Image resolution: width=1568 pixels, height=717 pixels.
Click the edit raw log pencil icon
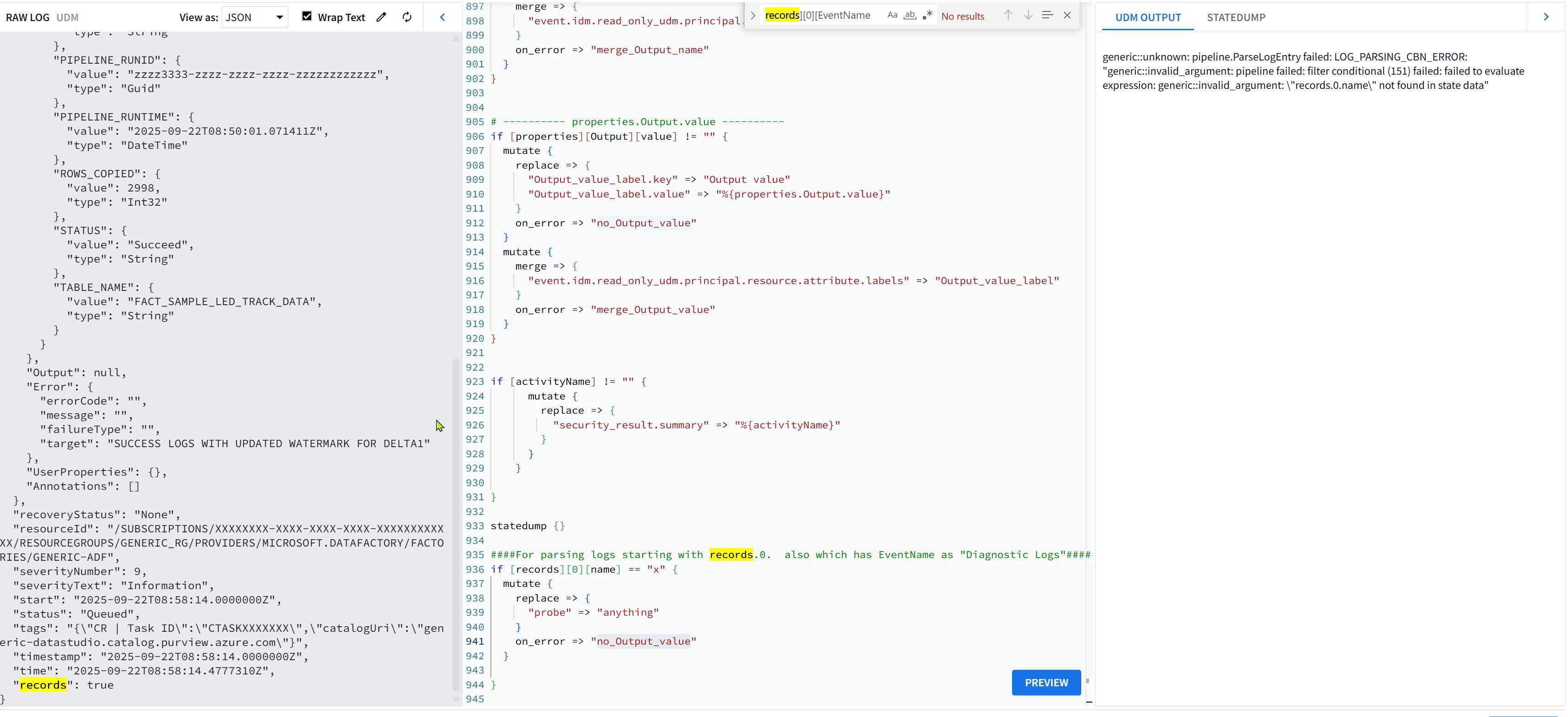point(381,17)
